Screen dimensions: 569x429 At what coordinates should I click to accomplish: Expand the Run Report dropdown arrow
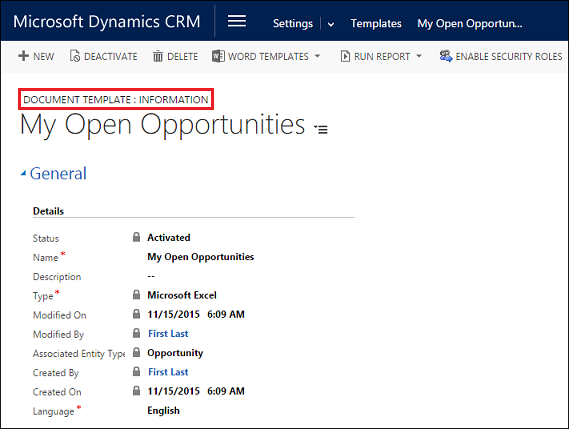pos(419,56)
